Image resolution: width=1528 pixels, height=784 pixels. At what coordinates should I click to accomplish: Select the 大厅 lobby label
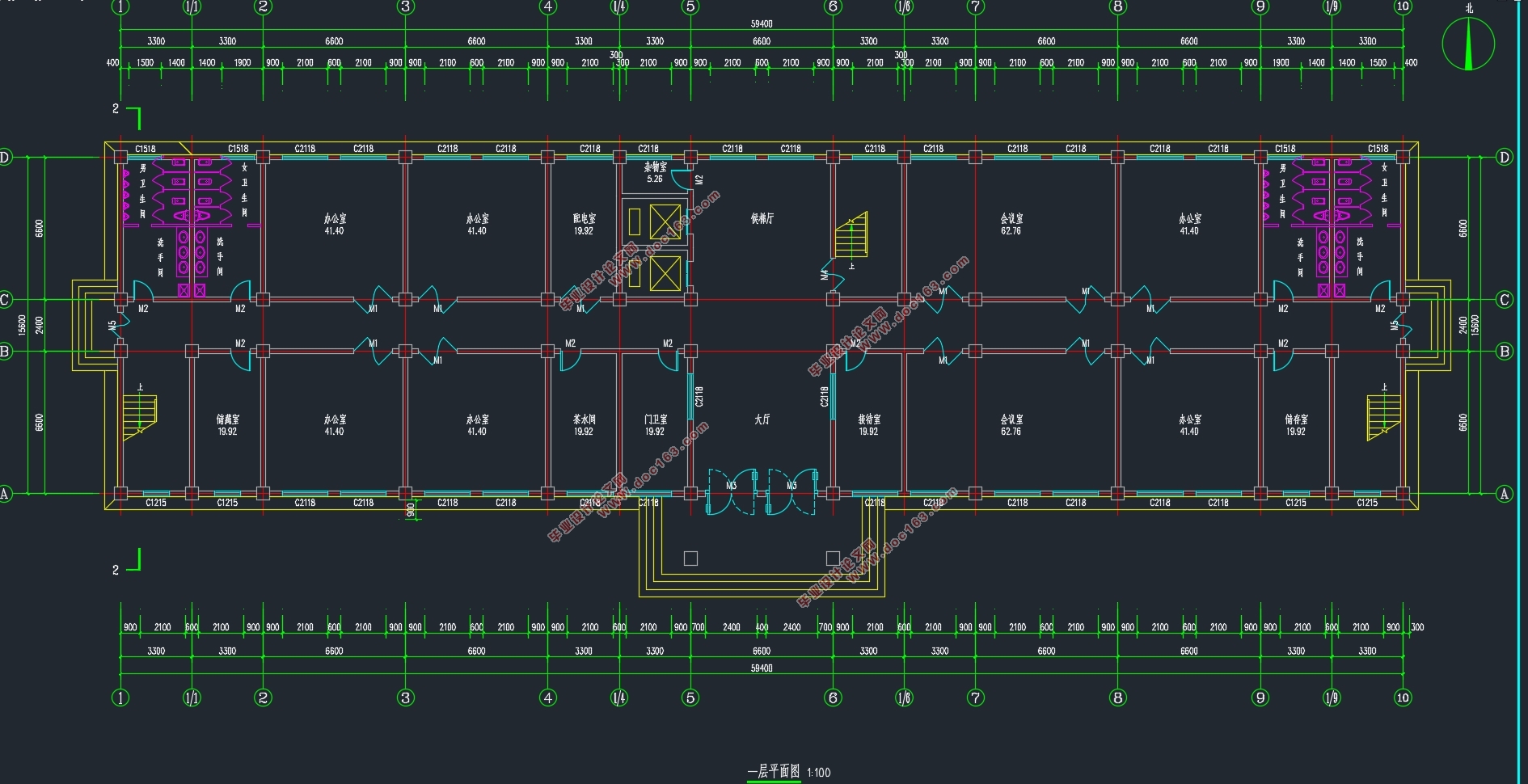(x=762, y=419)
